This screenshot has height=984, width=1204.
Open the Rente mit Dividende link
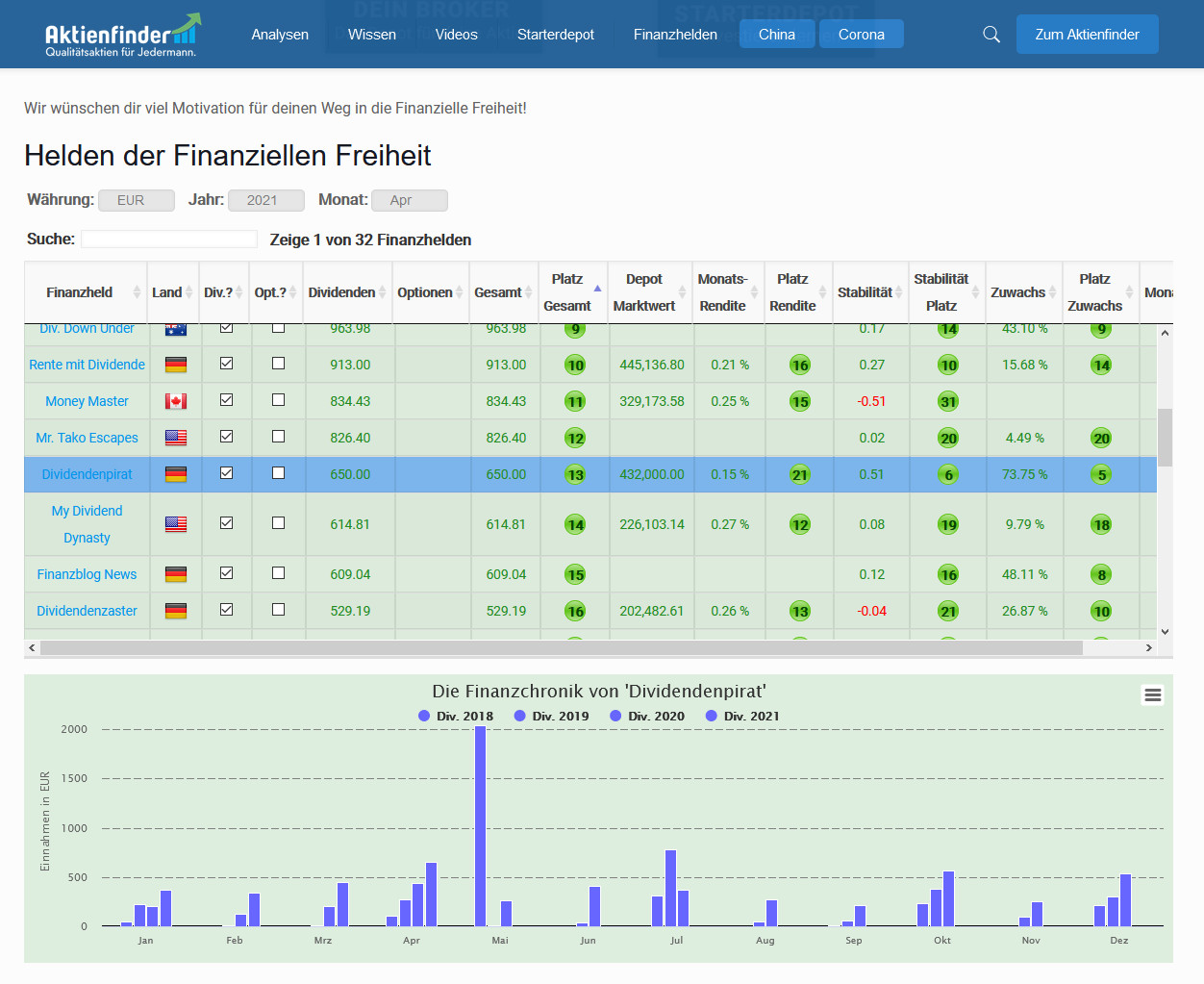coord(88,365)
